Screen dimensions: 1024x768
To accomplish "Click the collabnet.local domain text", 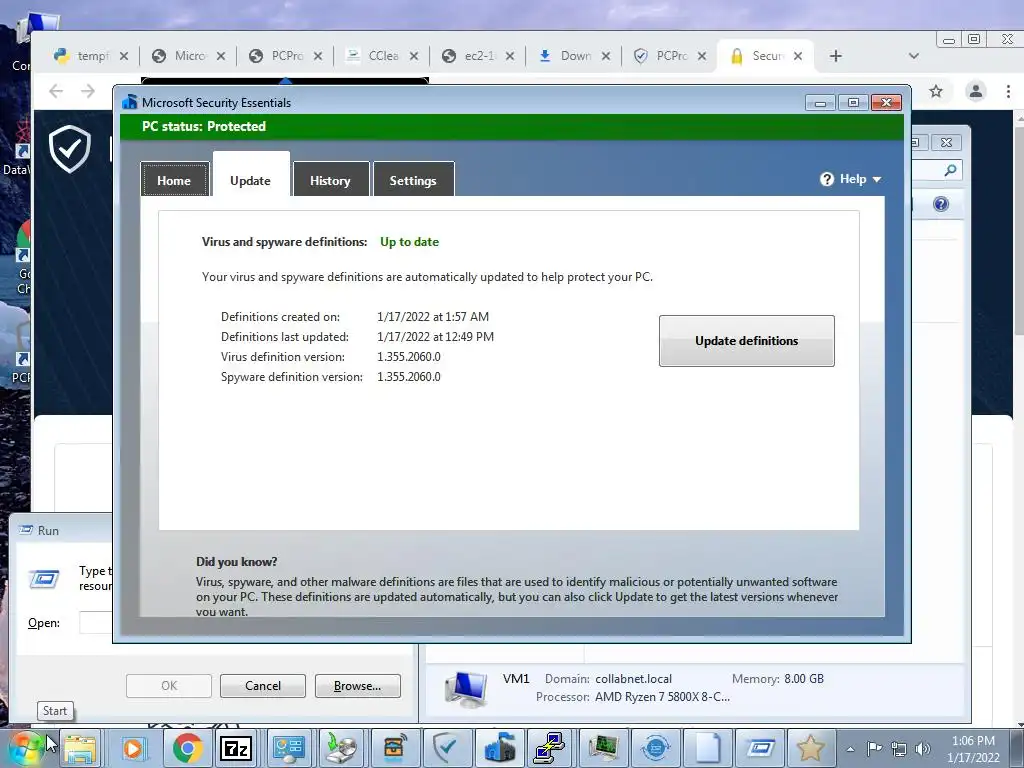I will pos(633,679).
